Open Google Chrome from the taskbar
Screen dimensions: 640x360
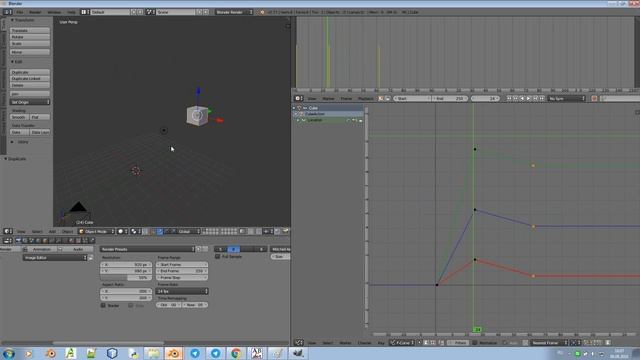[236, 353]
